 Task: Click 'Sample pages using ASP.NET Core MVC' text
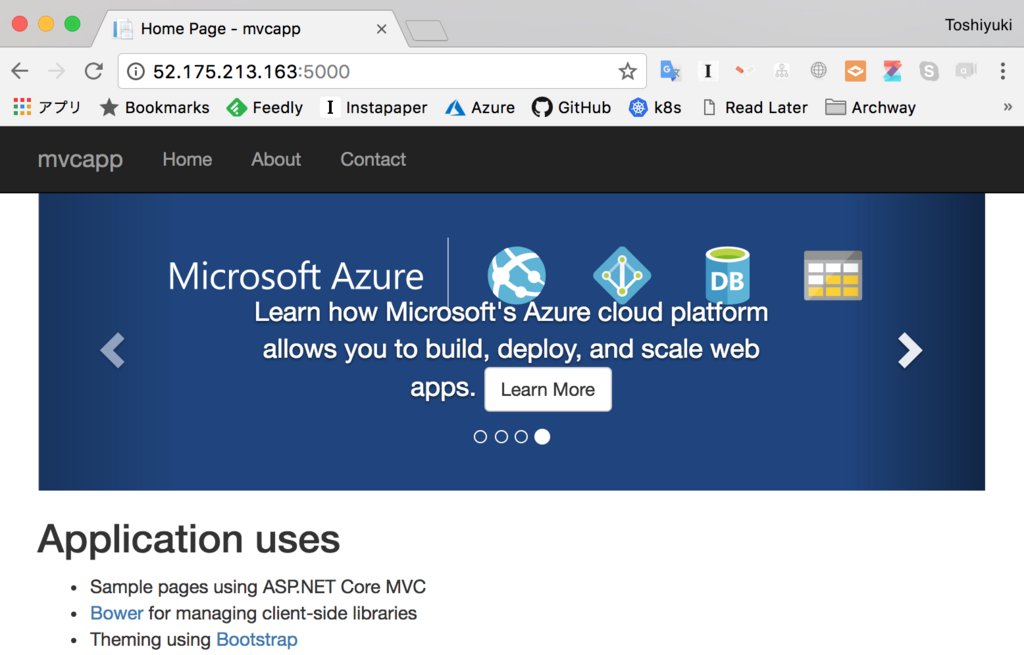point(258,586)
